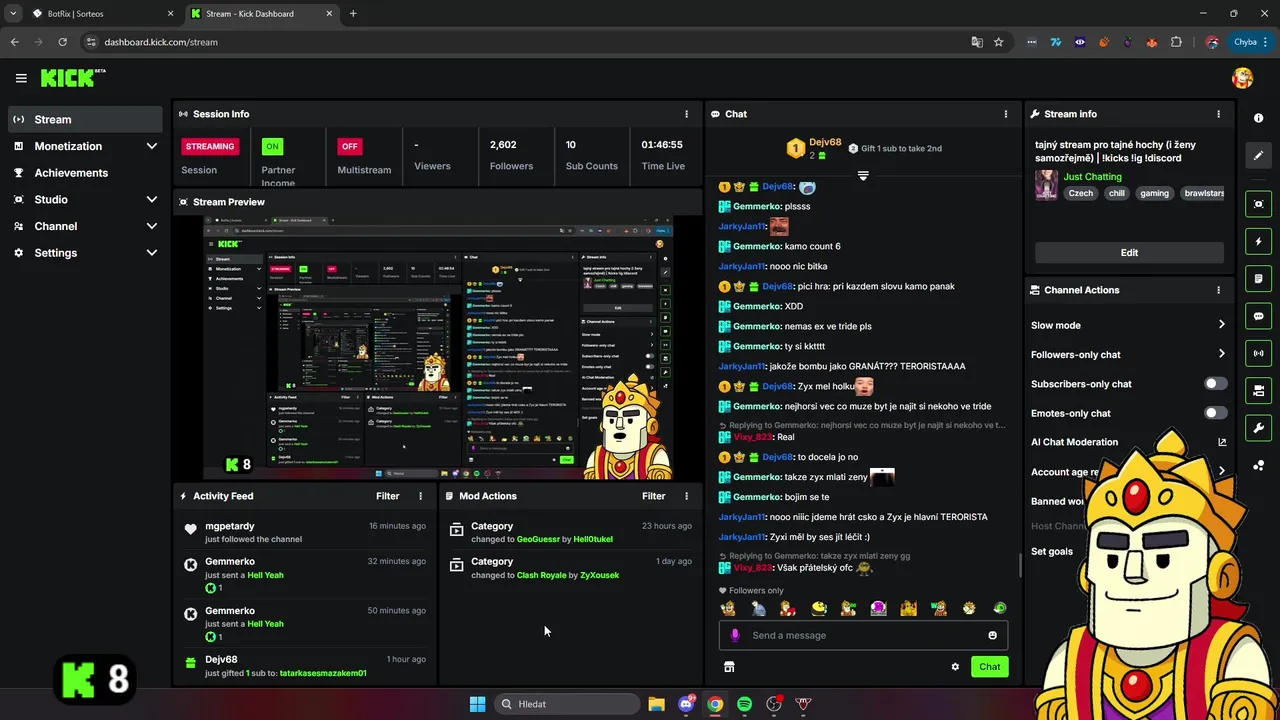Open Spotify from the taskbar
Image resolution: width=1280 pixels, height=720 pixels.
tap(744, 704)
